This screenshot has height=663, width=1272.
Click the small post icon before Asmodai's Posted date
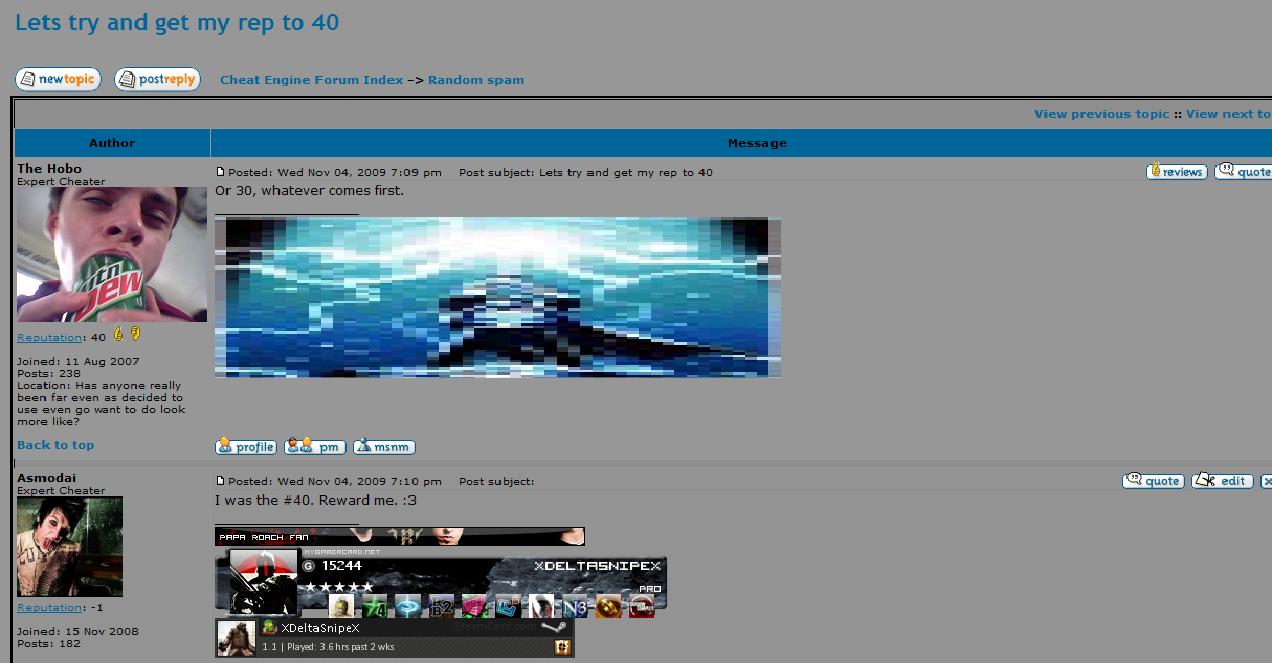click(221, 481)
